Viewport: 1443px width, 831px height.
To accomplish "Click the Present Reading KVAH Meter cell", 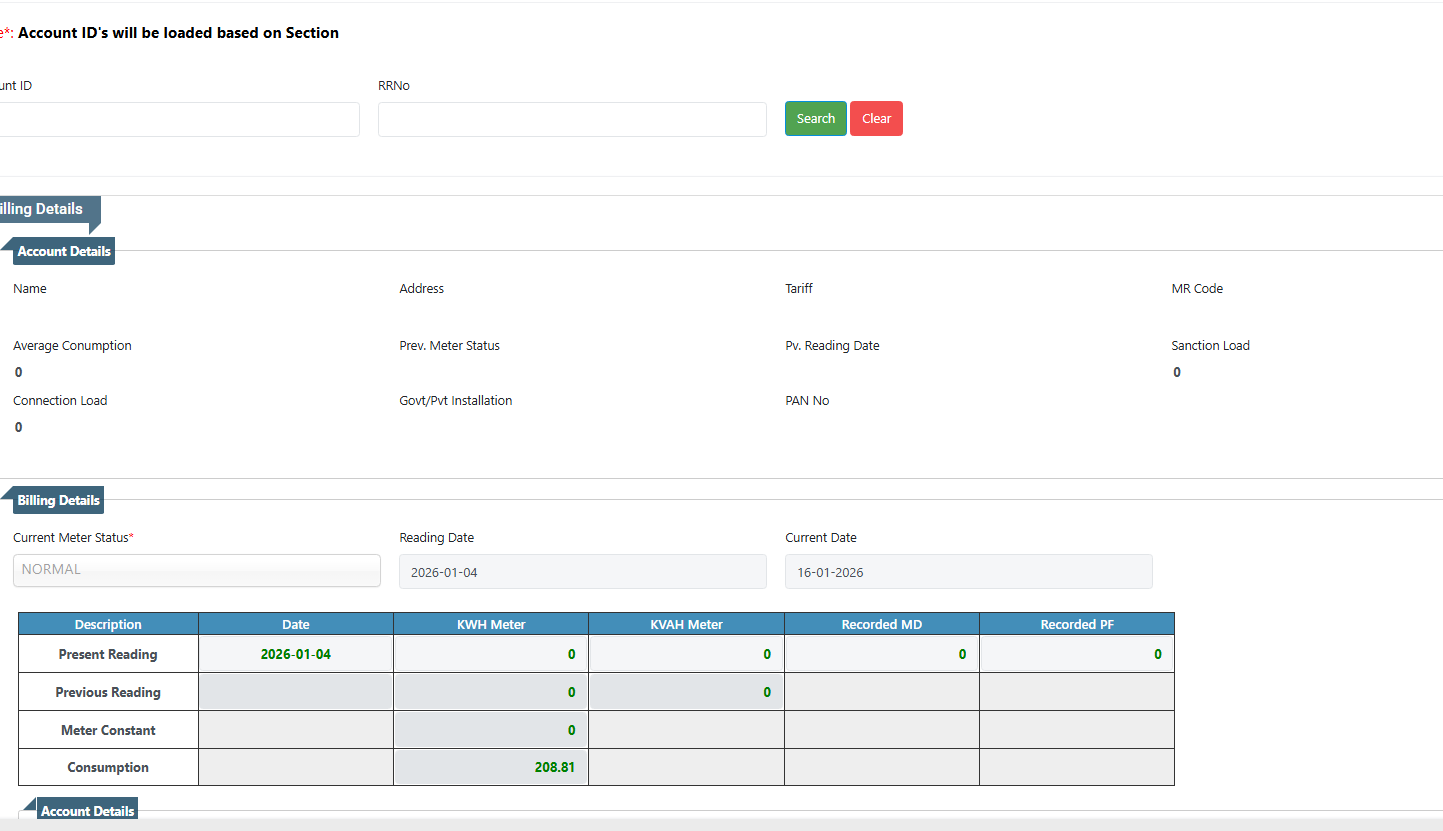I will (686, 654).
